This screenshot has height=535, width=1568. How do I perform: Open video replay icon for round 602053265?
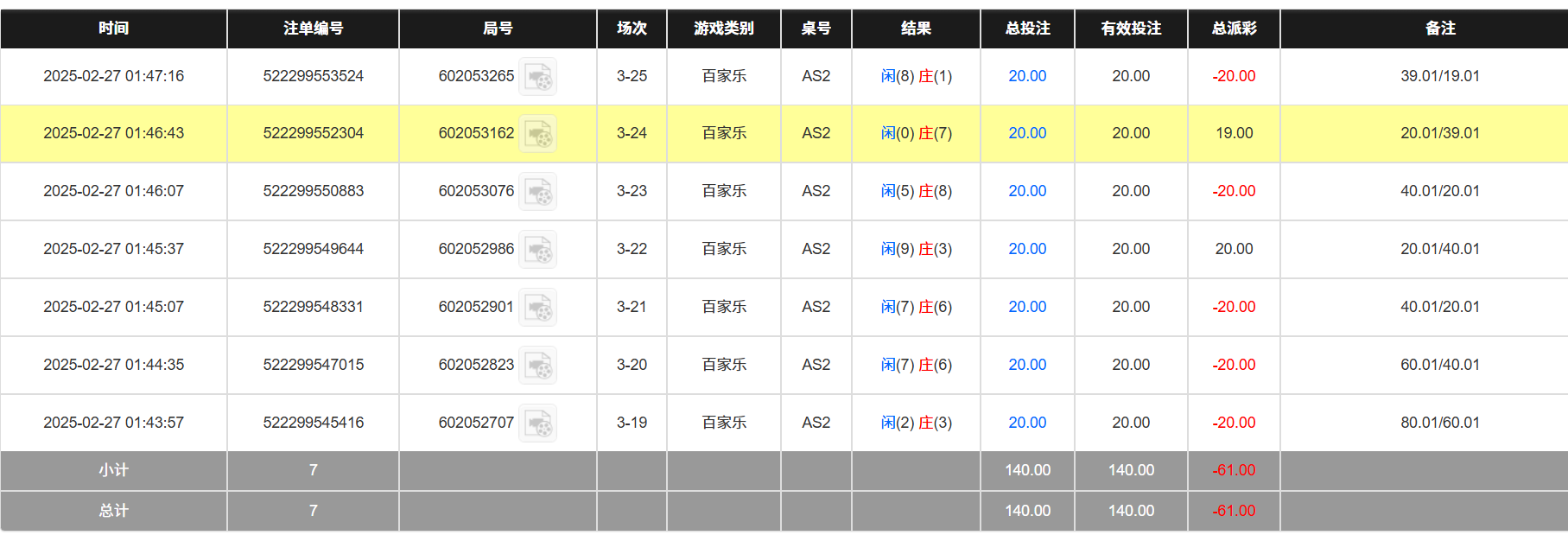click(537, 77)
